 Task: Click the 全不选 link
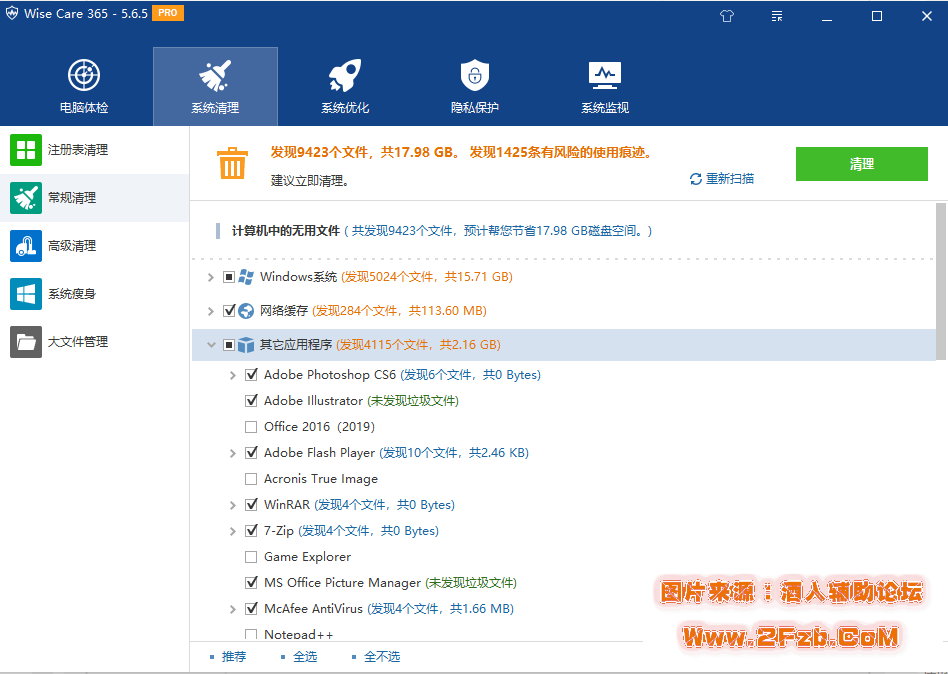[x=382, y=656]
